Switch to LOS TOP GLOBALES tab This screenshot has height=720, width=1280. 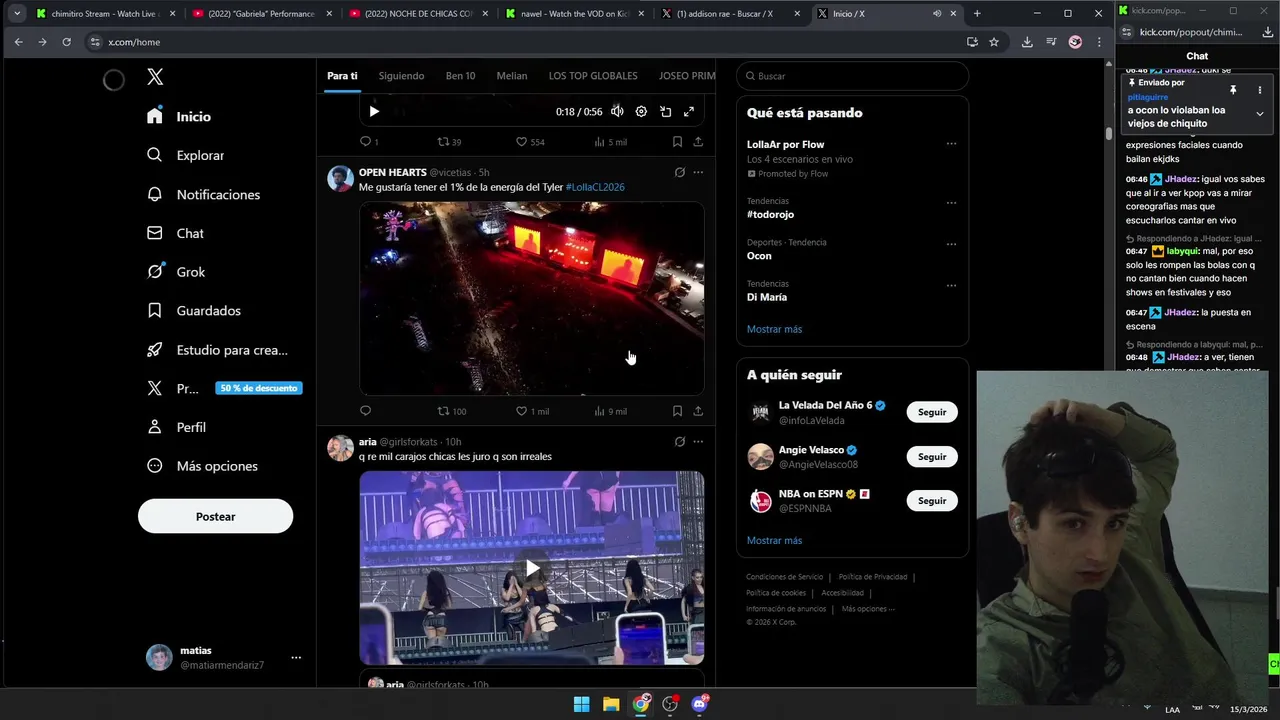click(593, 76)
